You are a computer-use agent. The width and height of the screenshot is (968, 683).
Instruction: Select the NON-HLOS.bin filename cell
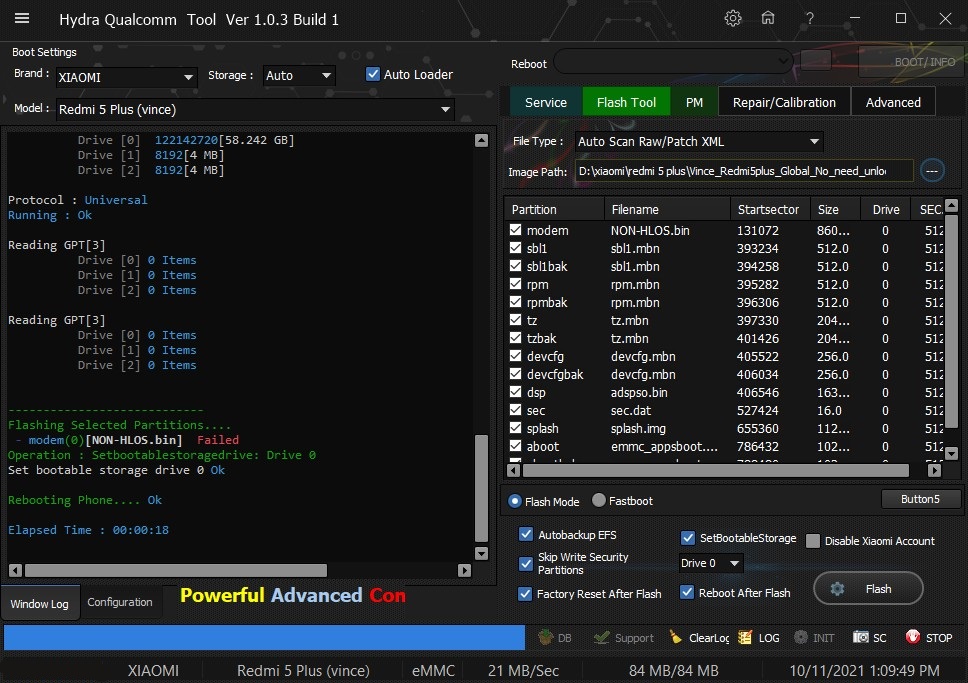point(650,230)
